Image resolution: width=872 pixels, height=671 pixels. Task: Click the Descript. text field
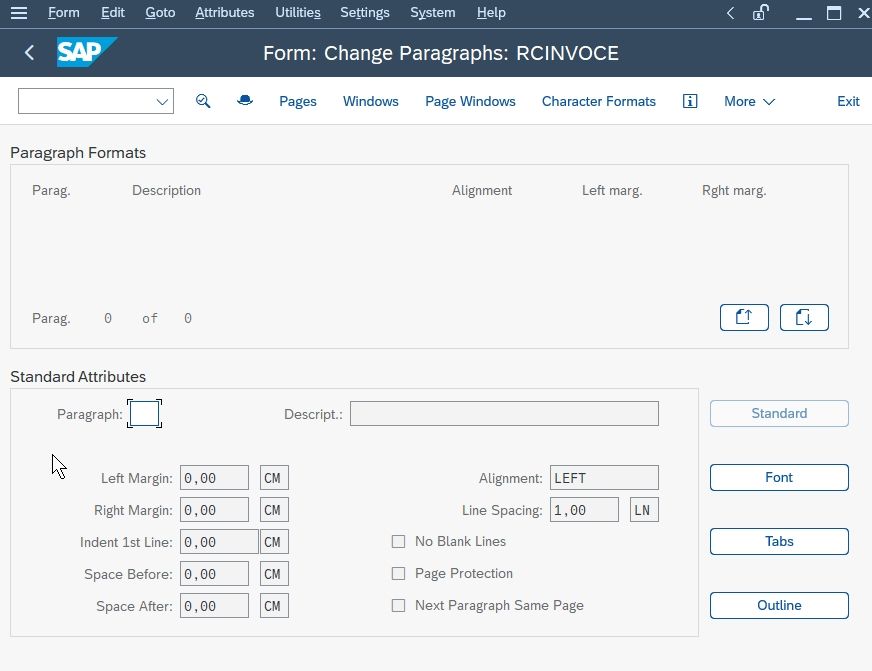(504, 414)
